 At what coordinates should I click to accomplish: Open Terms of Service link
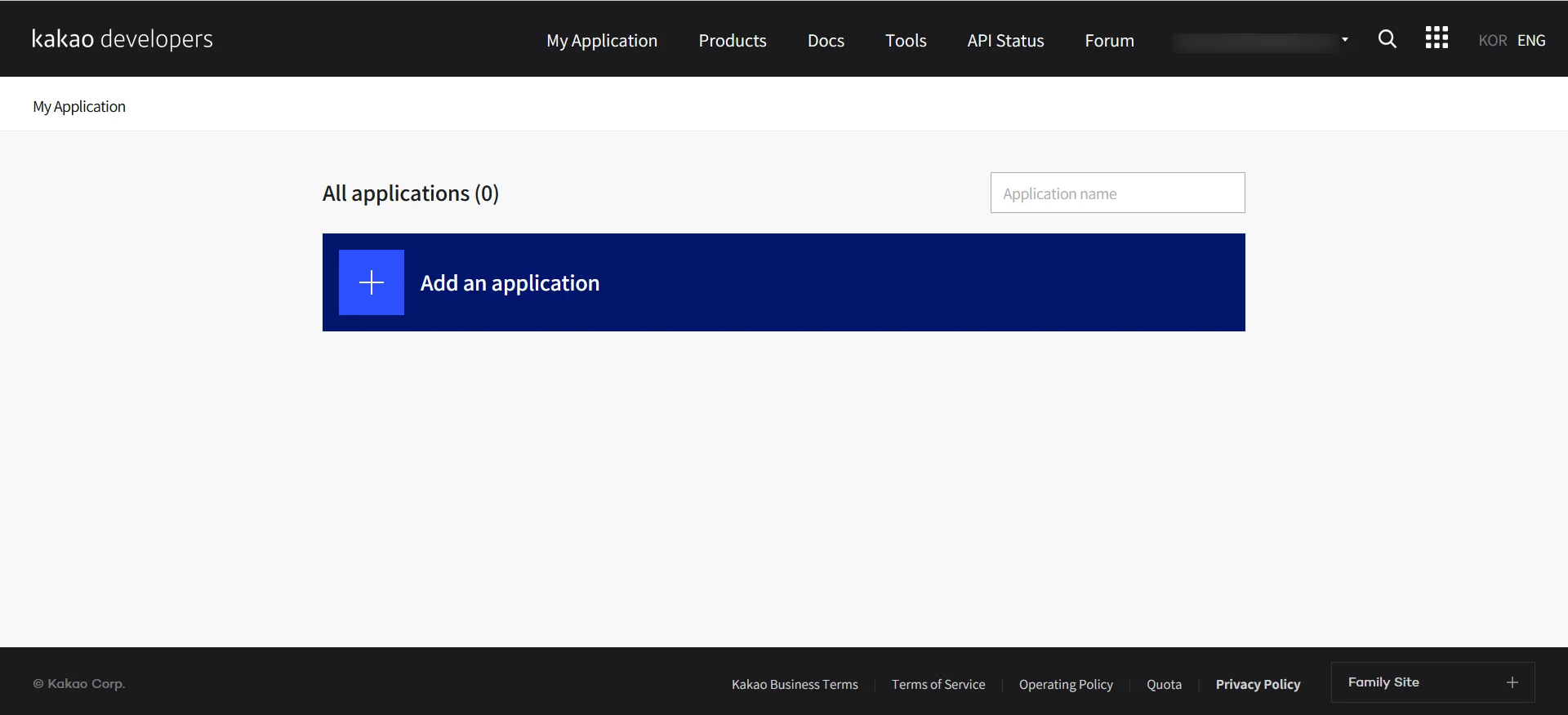click(x=938, y=685)
